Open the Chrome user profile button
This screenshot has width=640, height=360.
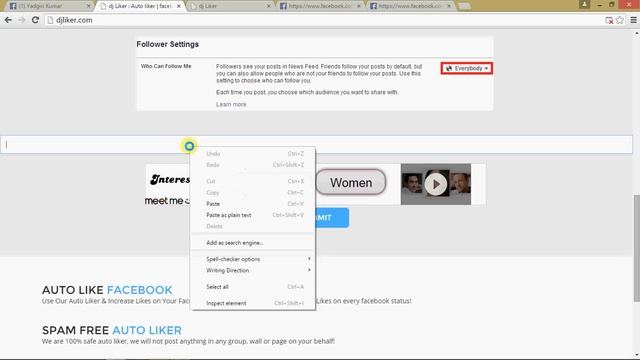(x=584, y=4)
